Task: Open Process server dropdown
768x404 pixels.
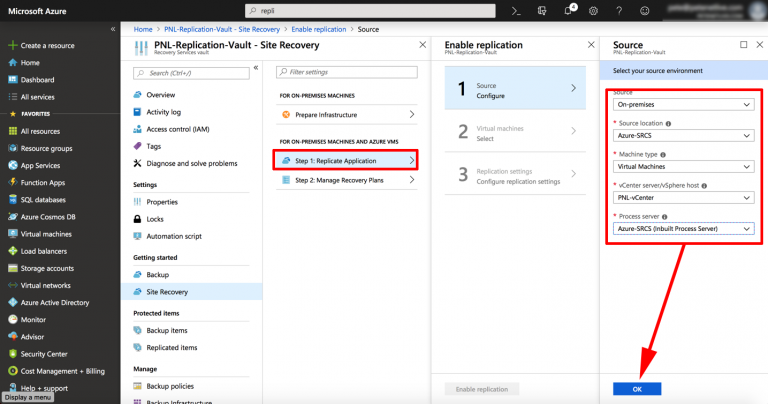Action: [x=683, y=229]
